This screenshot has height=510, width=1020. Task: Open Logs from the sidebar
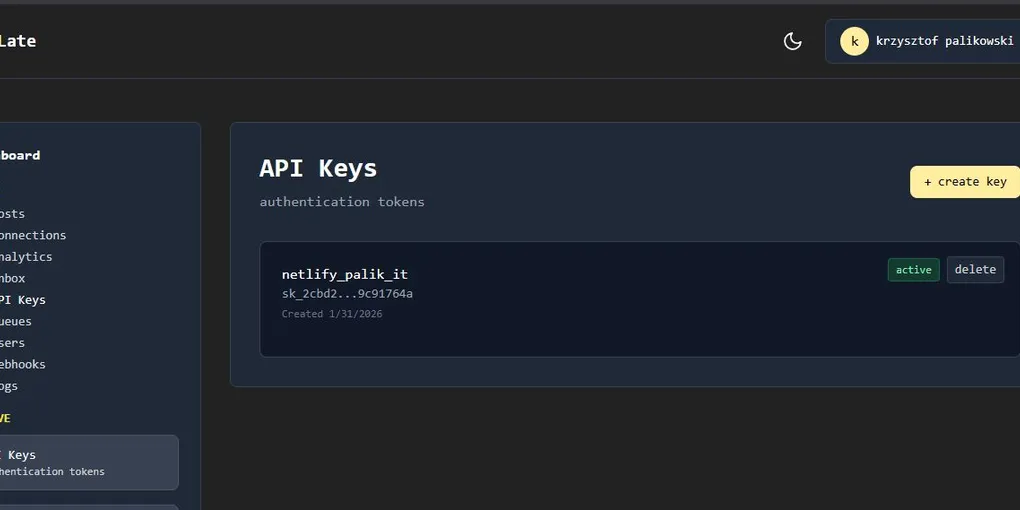(x=9, y=386)
